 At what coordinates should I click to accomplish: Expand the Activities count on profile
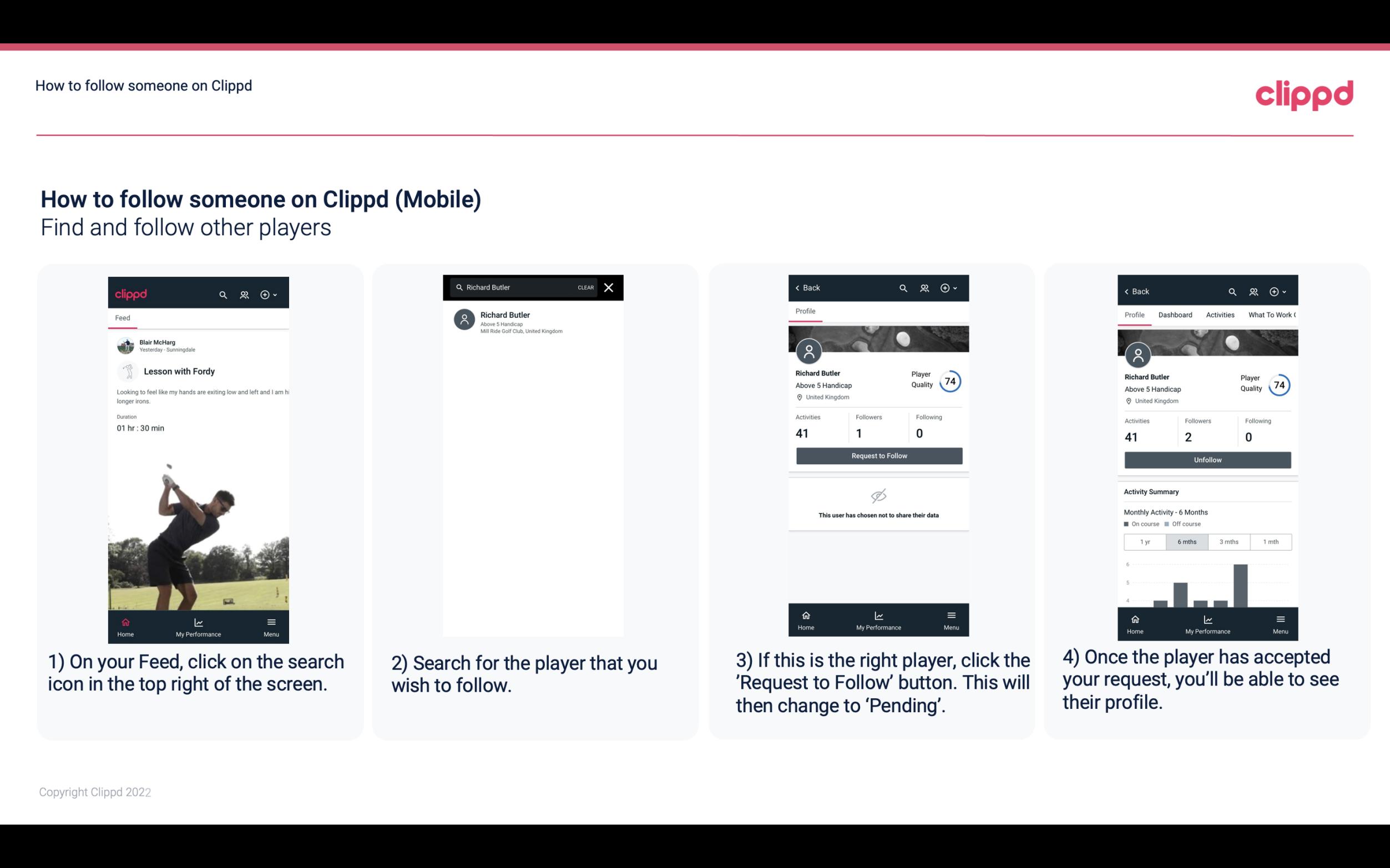coord(802,432)
